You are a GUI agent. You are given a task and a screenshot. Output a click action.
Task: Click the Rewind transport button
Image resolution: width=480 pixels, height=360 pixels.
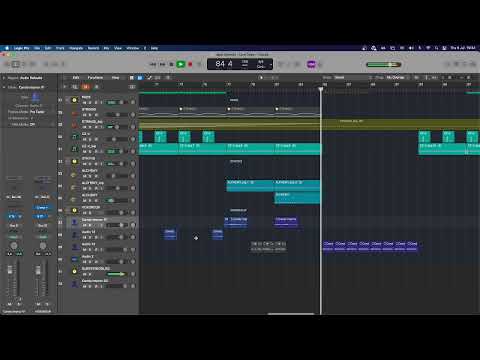coord(153,64)
